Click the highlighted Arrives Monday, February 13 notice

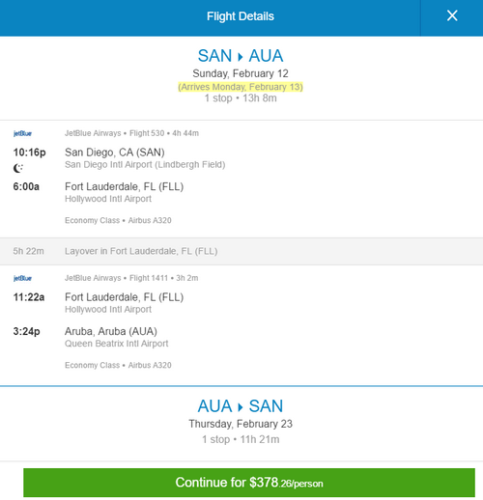click(240, 87)
